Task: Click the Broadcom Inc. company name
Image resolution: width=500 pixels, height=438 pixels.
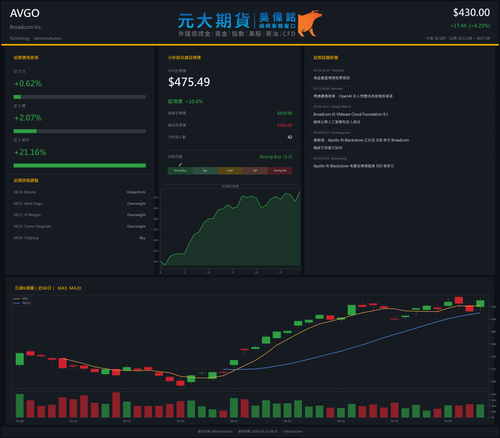Action: tap(26, 27)
